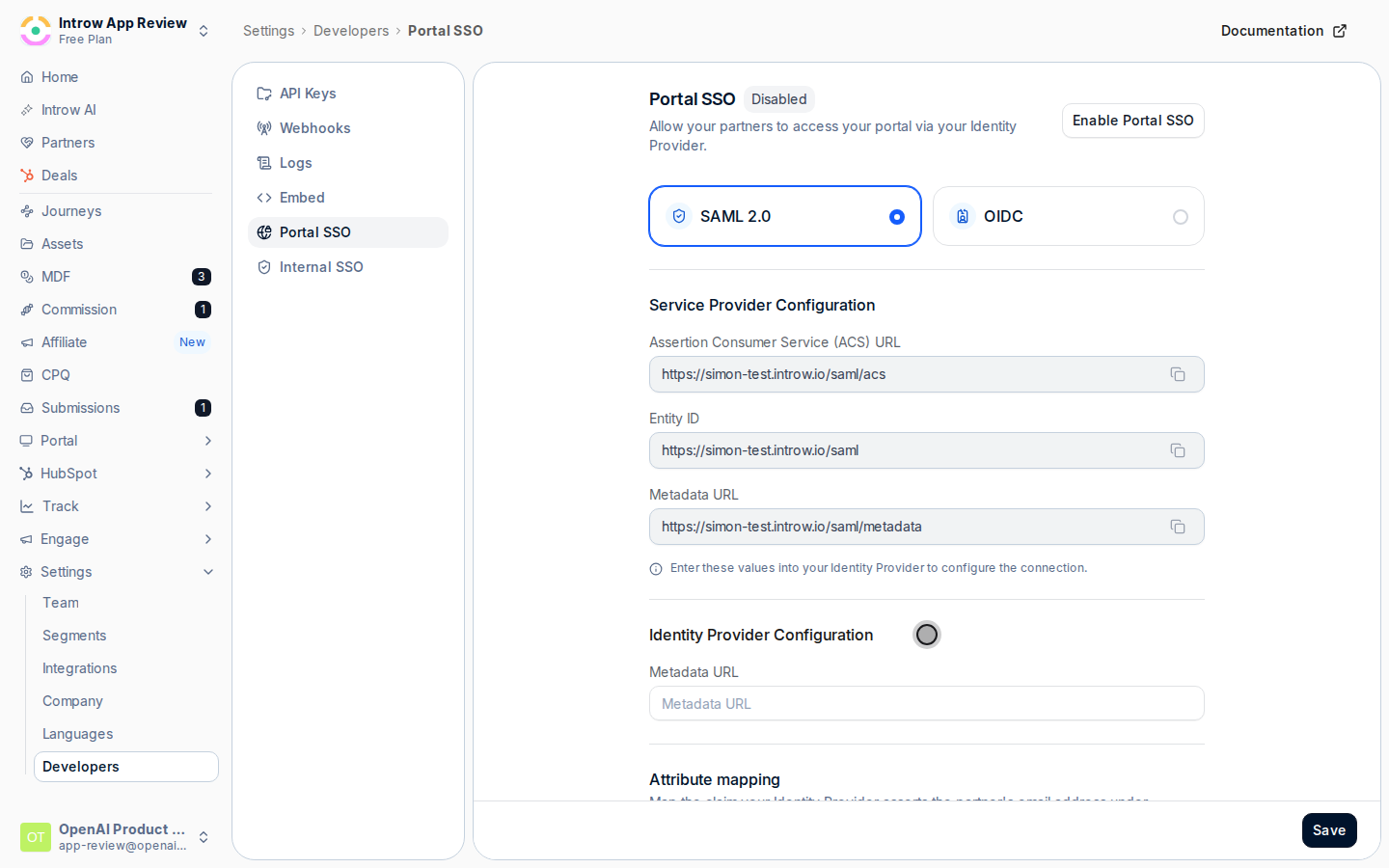The image size is (1389, 868).
Task: Expand the Track sidebar section
Action: [208, 506]
